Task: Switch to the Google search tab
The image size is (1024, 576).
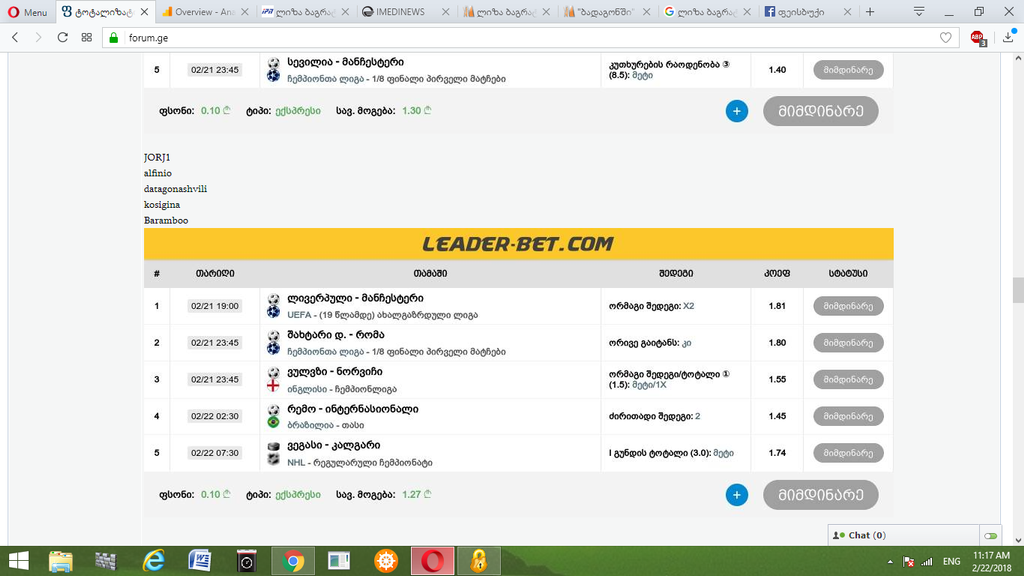Action: pyautogui.click(x=701, y=12)
